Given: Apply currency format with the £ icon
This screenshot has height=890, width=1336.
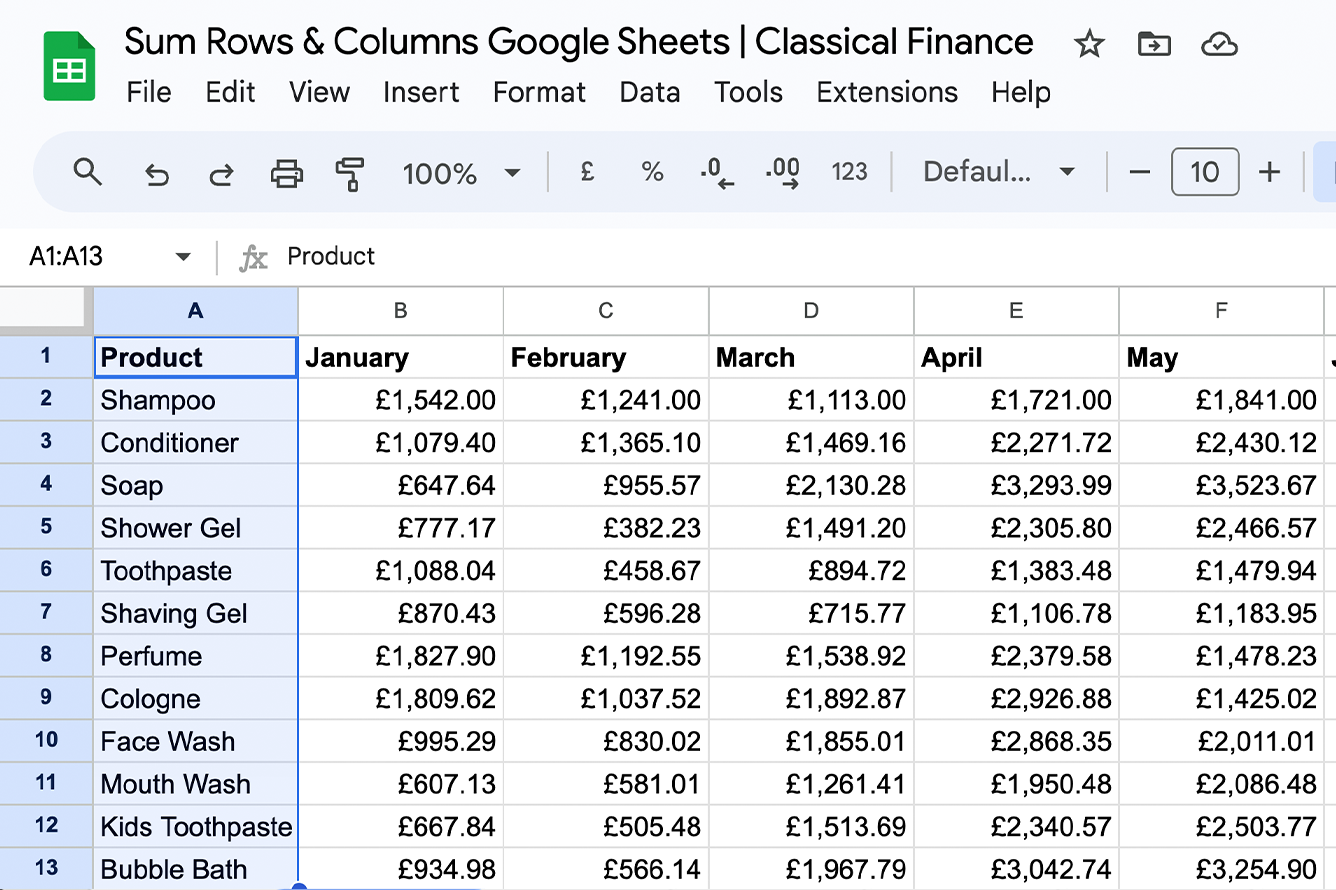Looking at the screenshot, I should pos(586,172).
